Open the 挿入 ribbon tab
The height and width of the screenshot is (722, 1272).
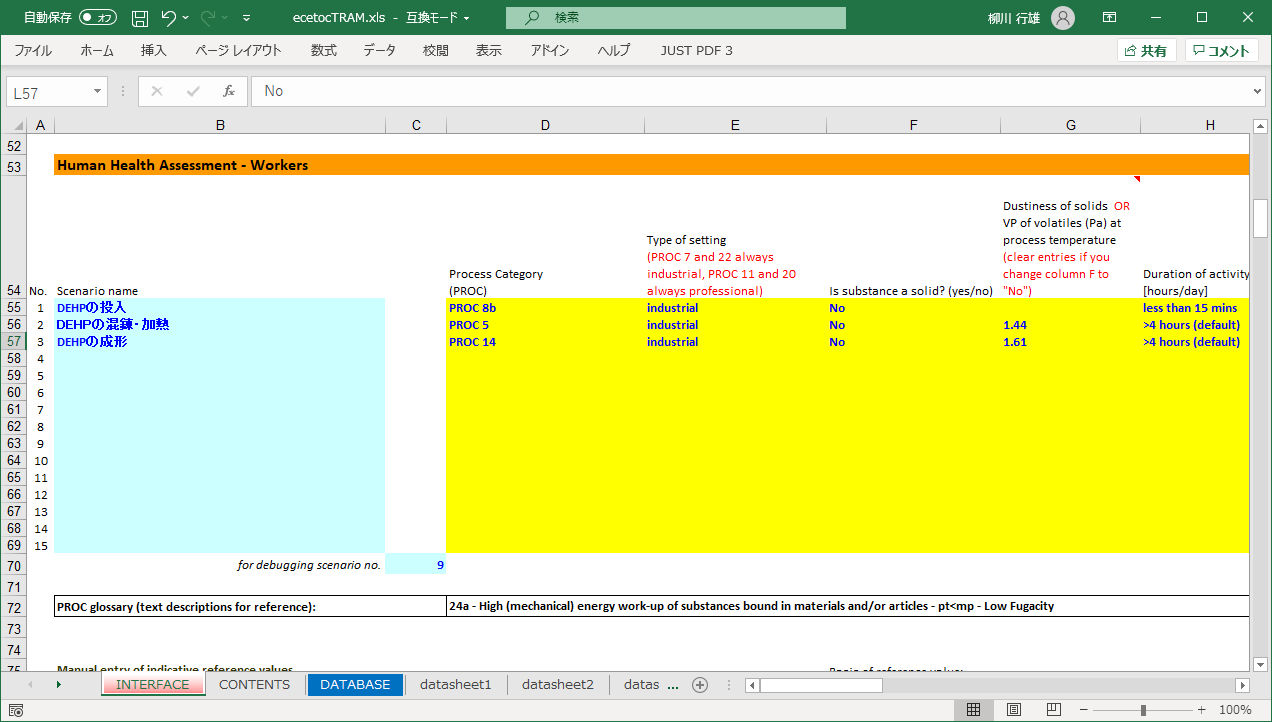(153, 50)
